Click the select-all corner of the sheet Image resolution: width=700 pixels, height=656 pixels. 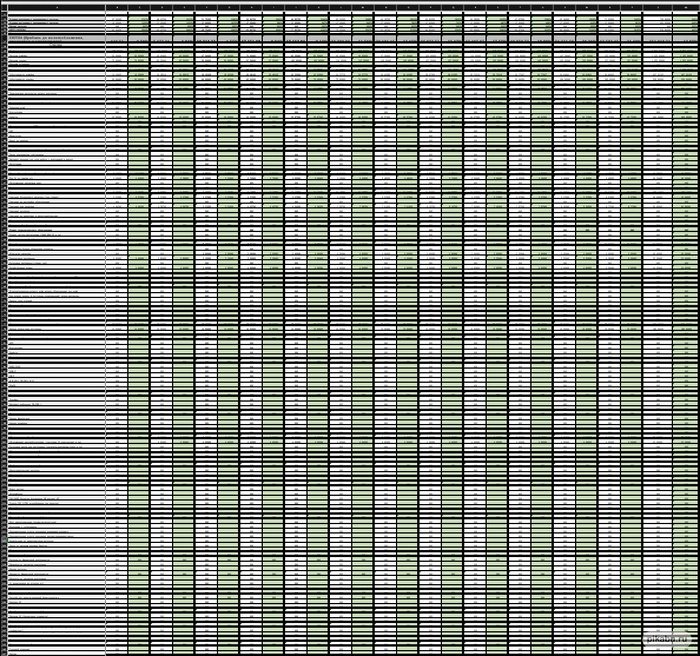pyautogui.click(x=3, y=7)
